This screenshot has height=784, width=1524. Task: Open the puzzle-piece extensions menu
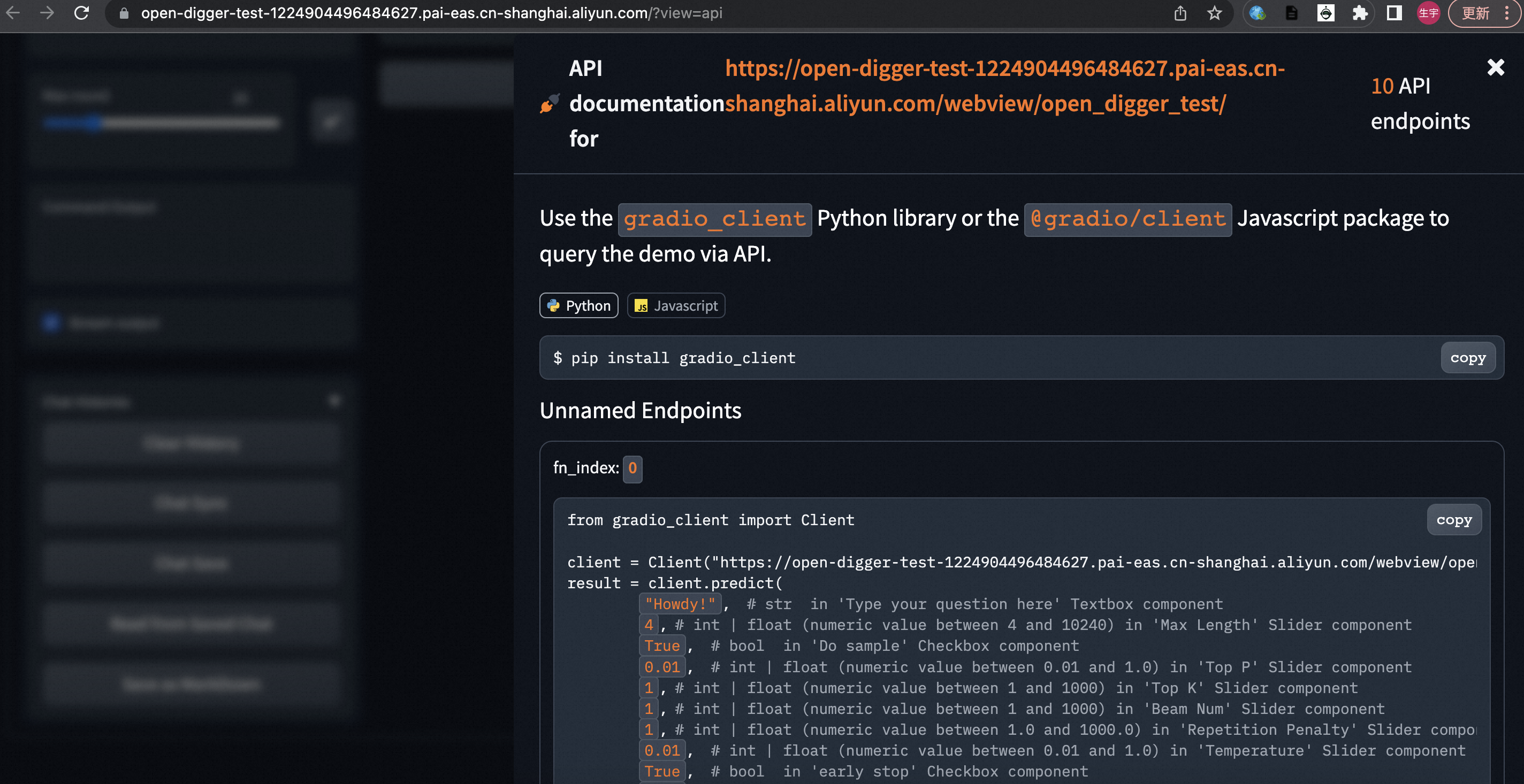pyautogui.click(x=1360, y=13)
